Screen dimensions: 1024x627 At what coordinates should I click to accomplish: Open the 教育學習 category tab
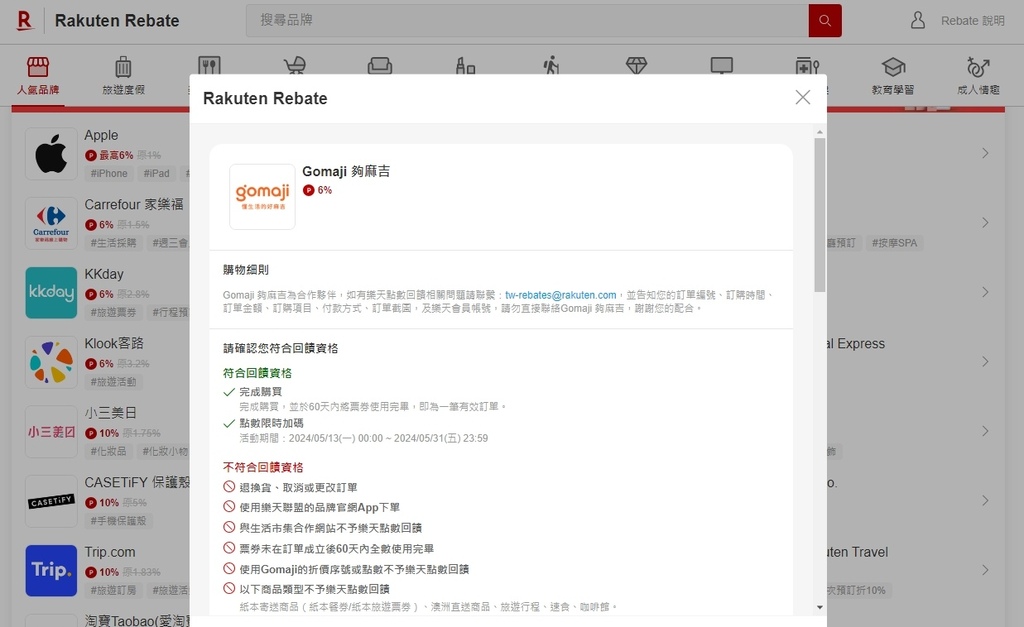point(893,75)
